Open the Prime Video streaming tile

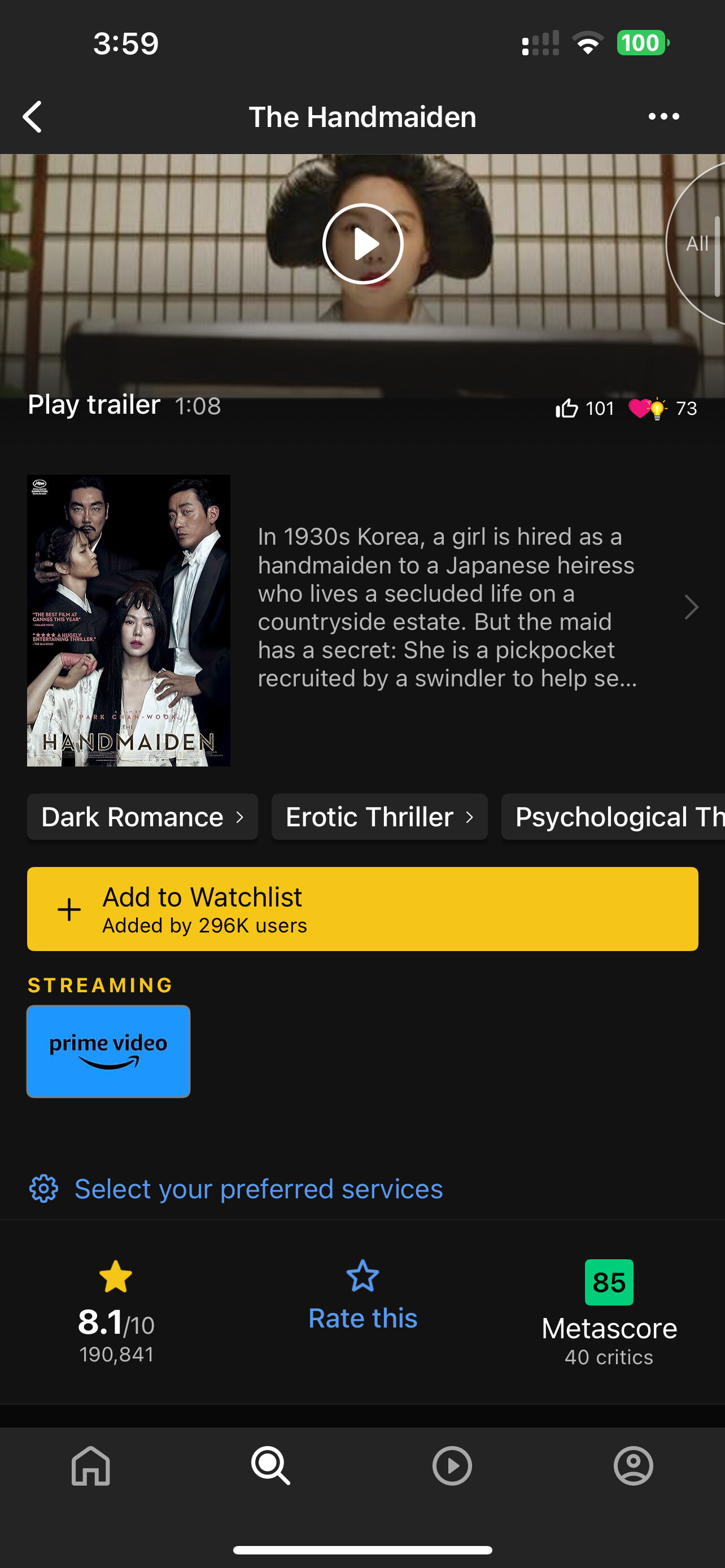(x=108, y=1051)
